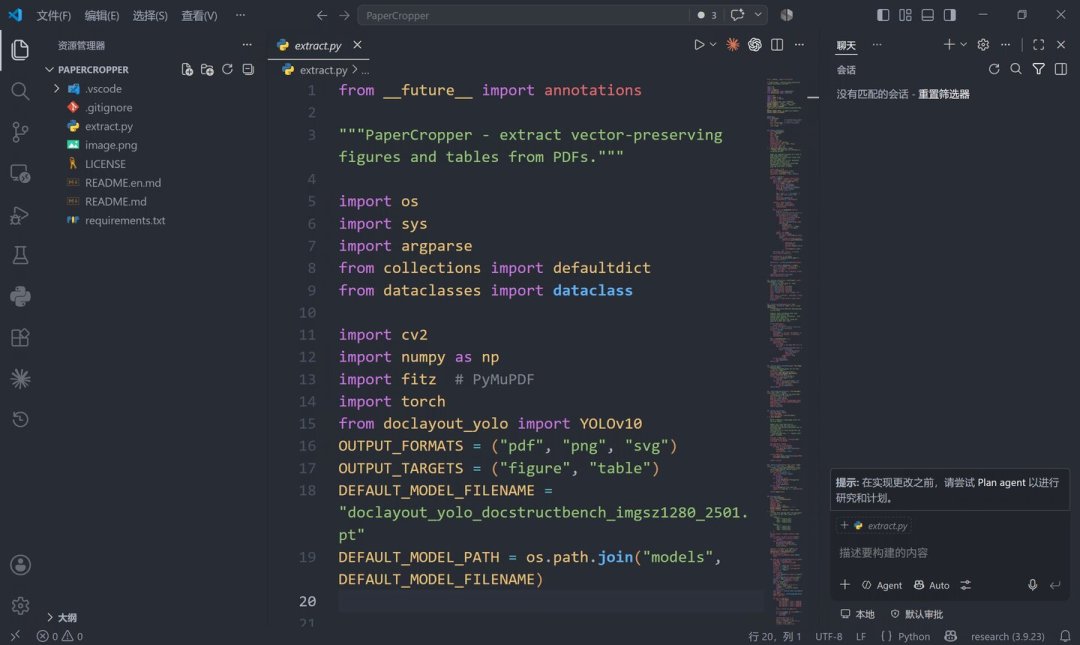
Task: Open the Manage gear in activity bar
Action: 20,606
